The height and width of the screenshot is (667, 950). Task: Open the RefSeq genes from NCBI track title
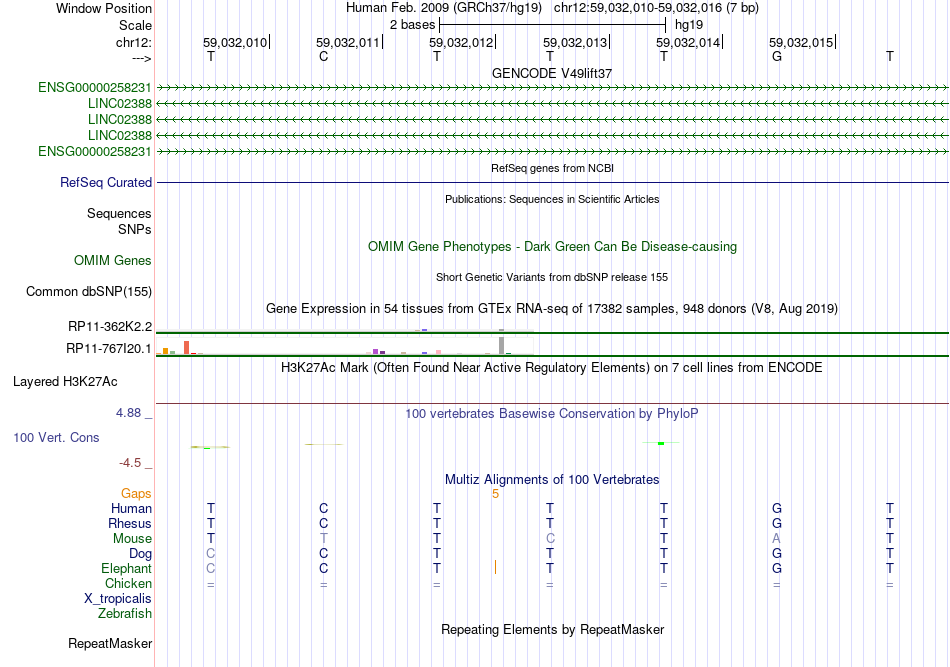(552, 168)
